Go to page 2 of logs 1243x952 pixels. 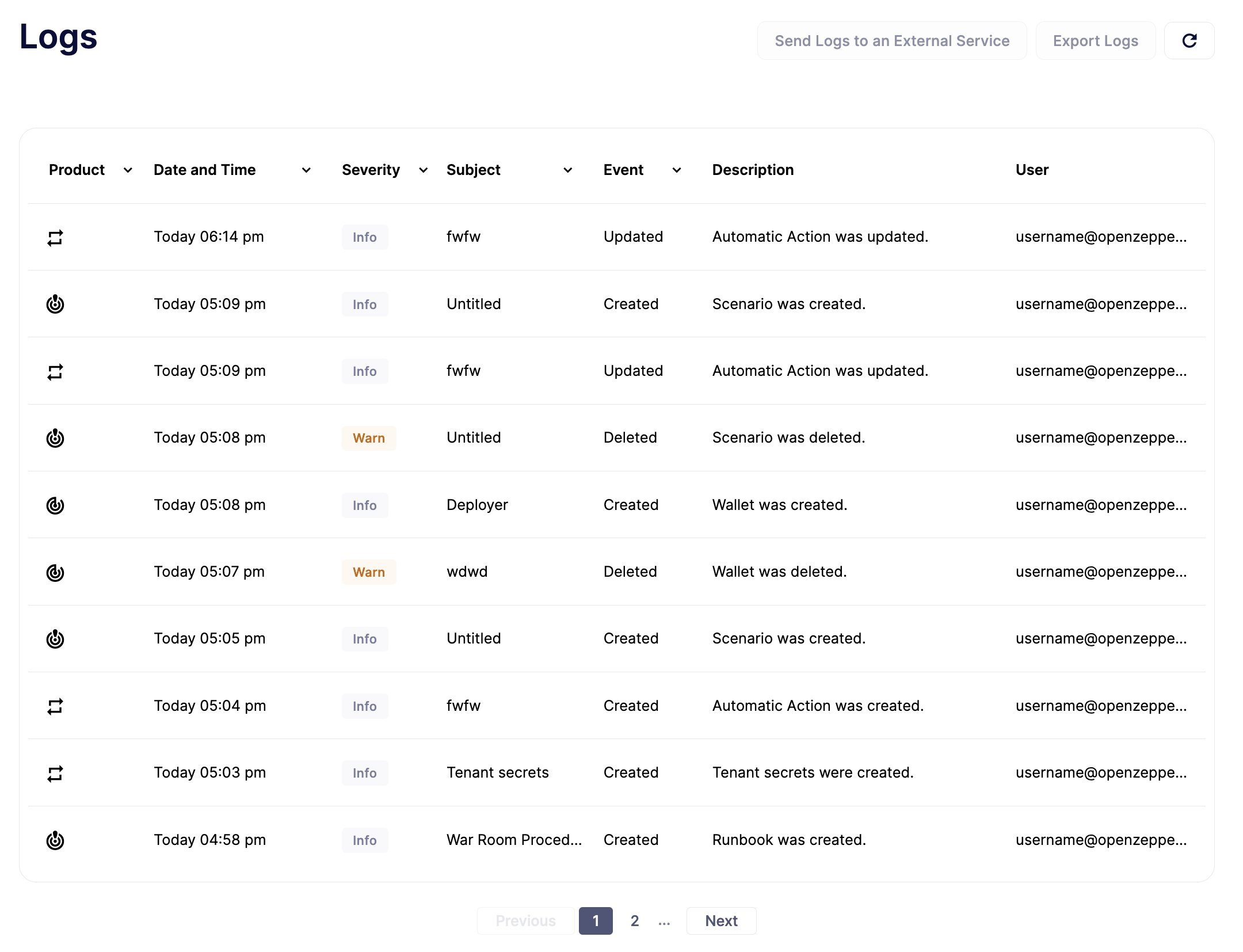click(x=635, y=921)
